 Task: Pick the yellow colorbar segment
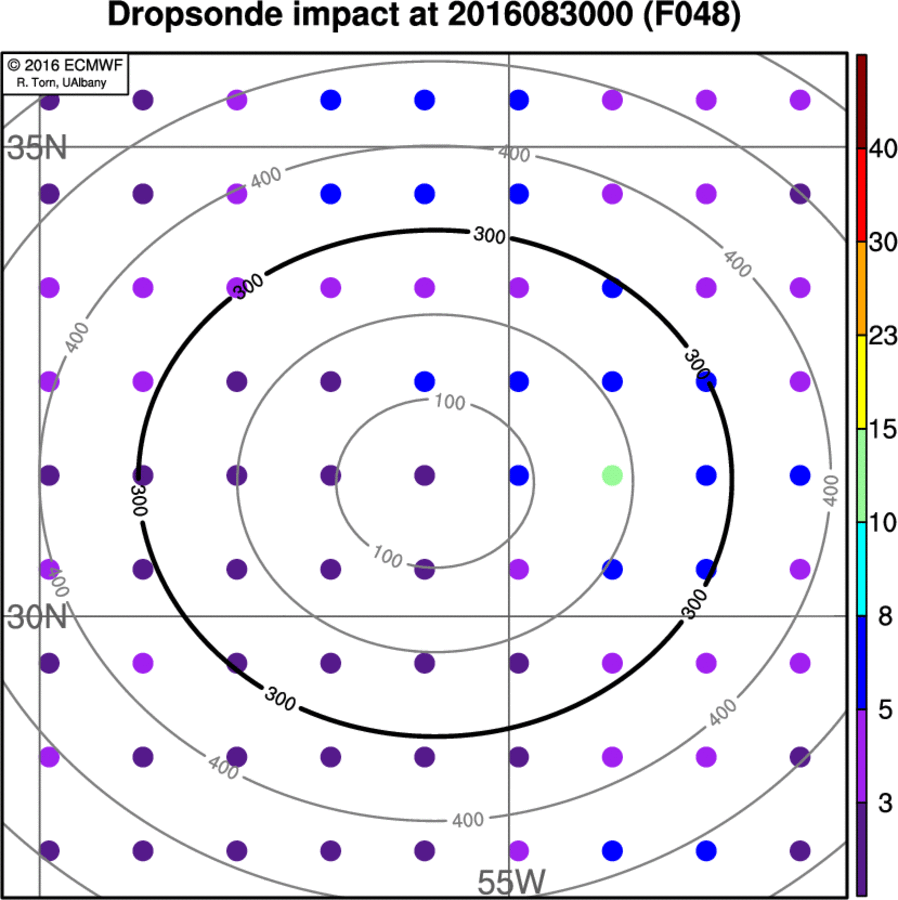tap(861, 382)
